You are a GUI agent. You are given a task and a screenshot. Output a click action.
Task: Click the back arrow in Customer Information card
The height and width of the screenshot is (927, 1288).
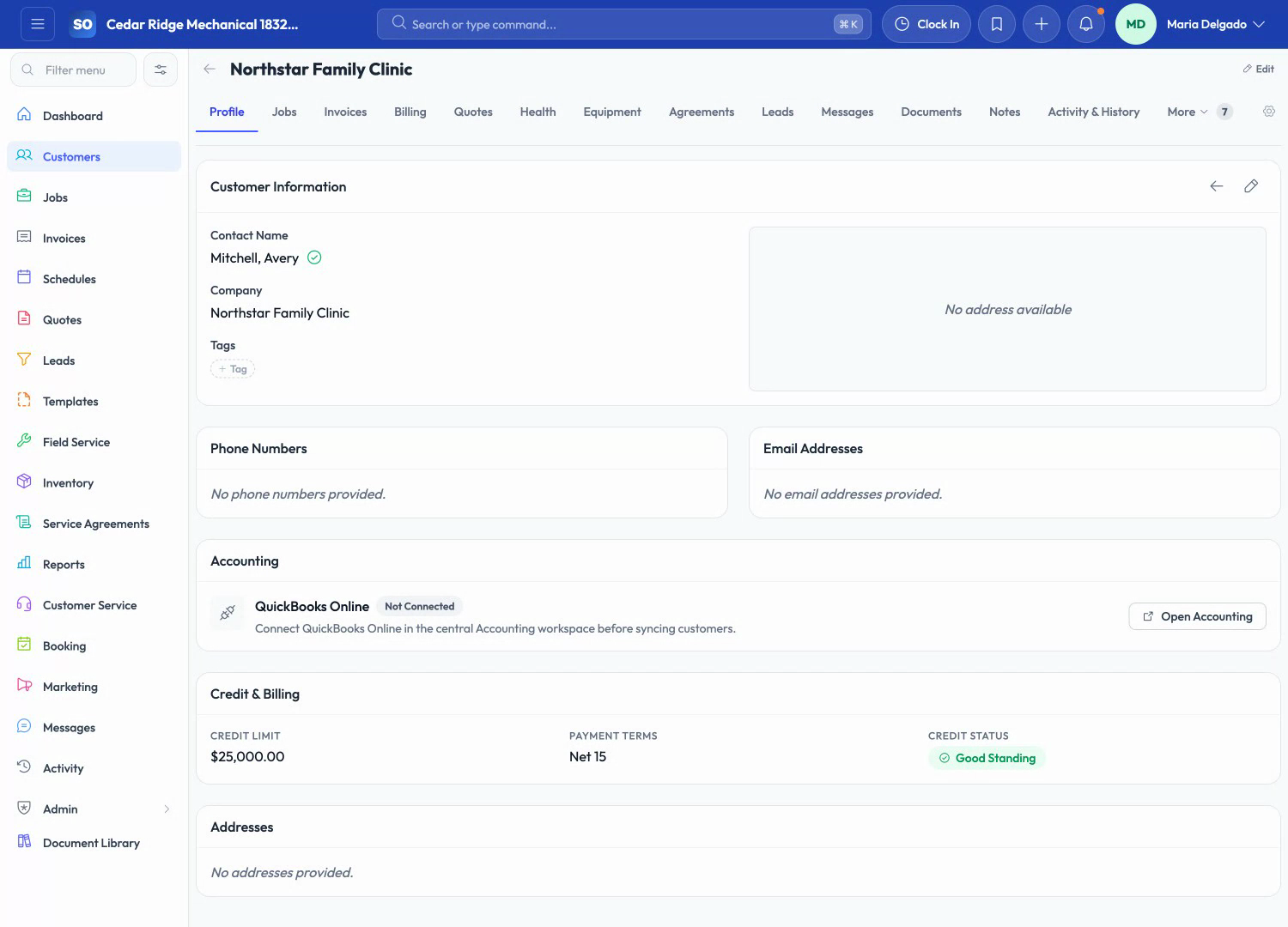coord(1217,186)
